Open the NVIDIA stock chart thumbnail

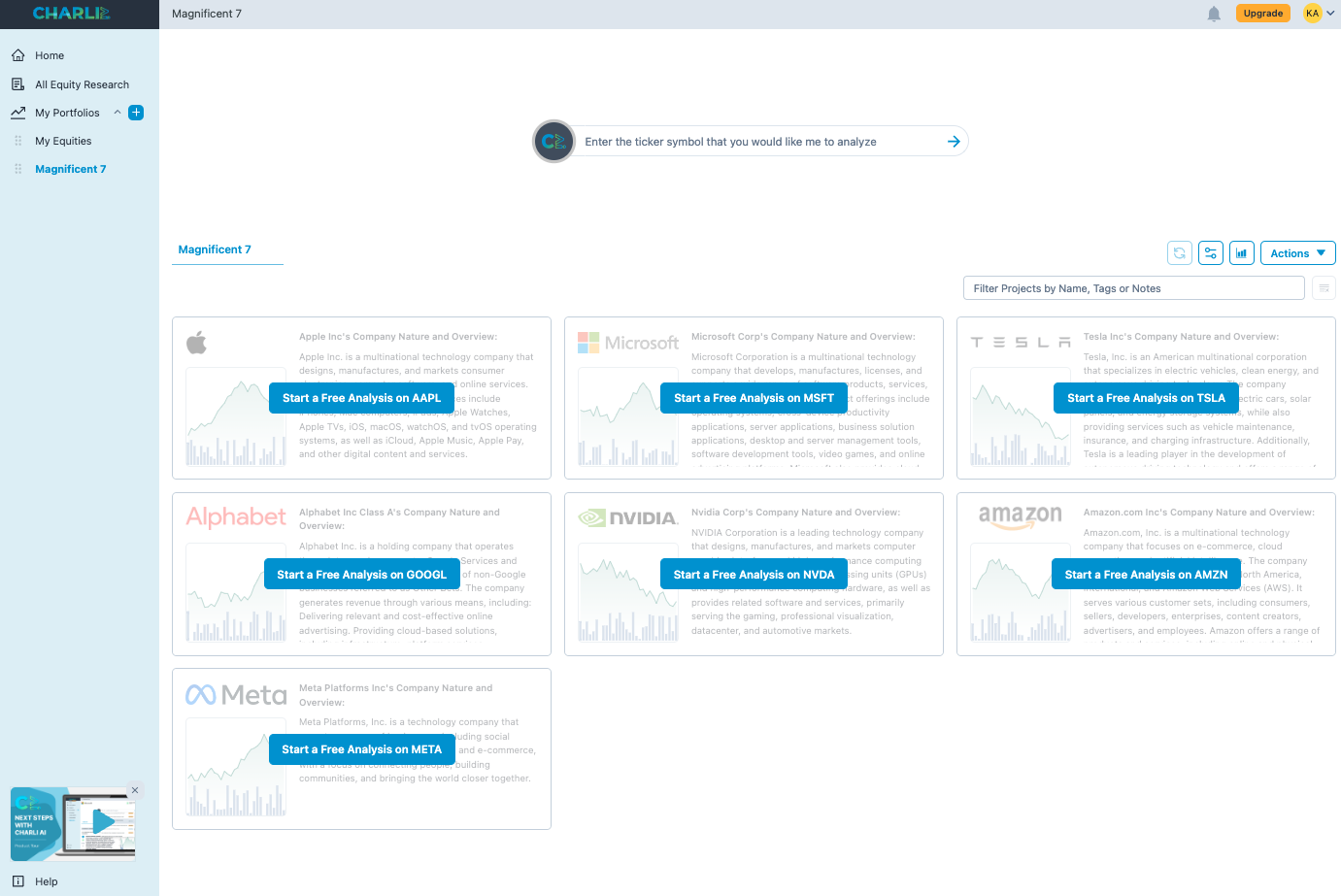628,593
